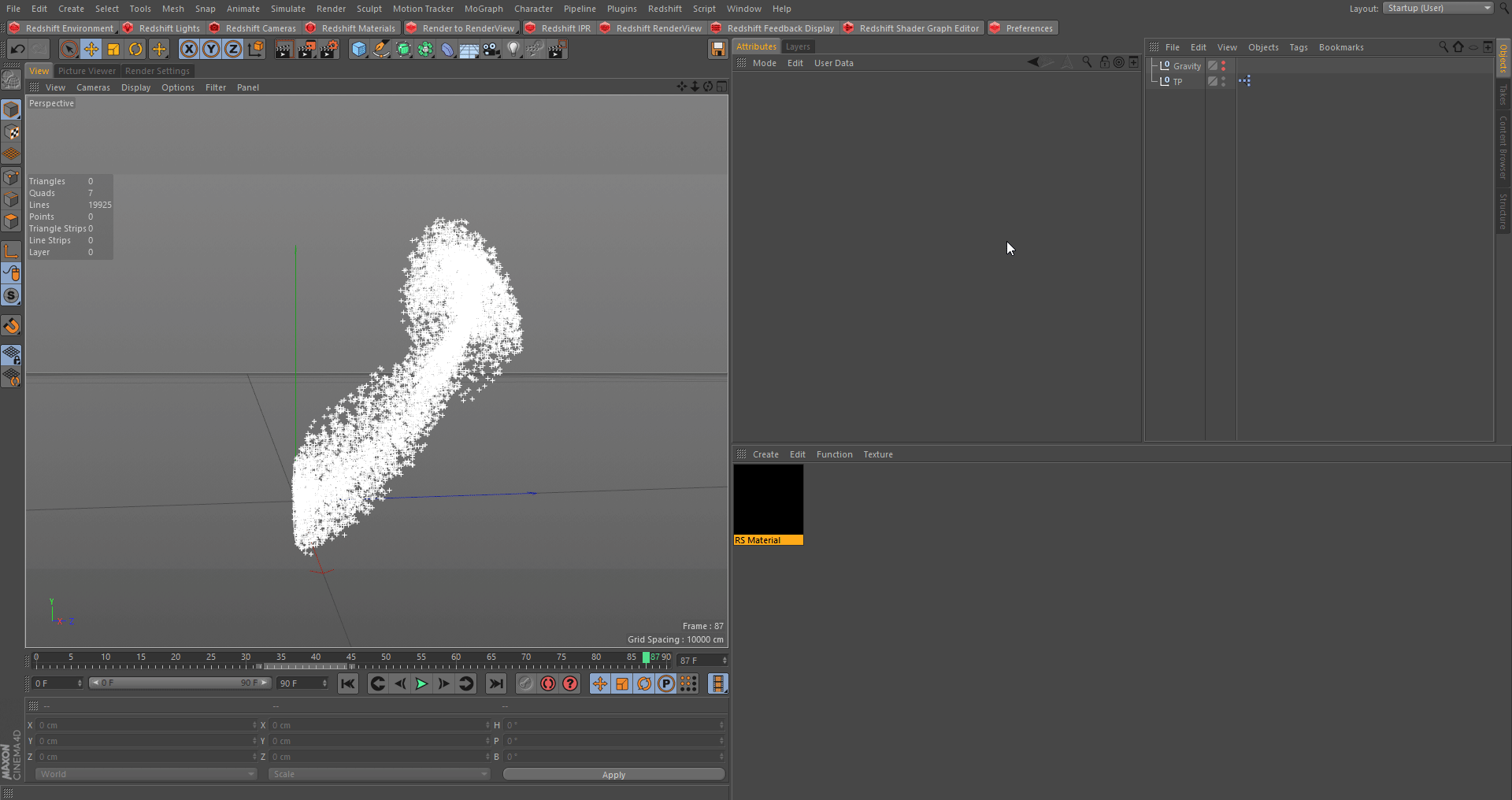Click Render to RenderView button

click(461, 28)
